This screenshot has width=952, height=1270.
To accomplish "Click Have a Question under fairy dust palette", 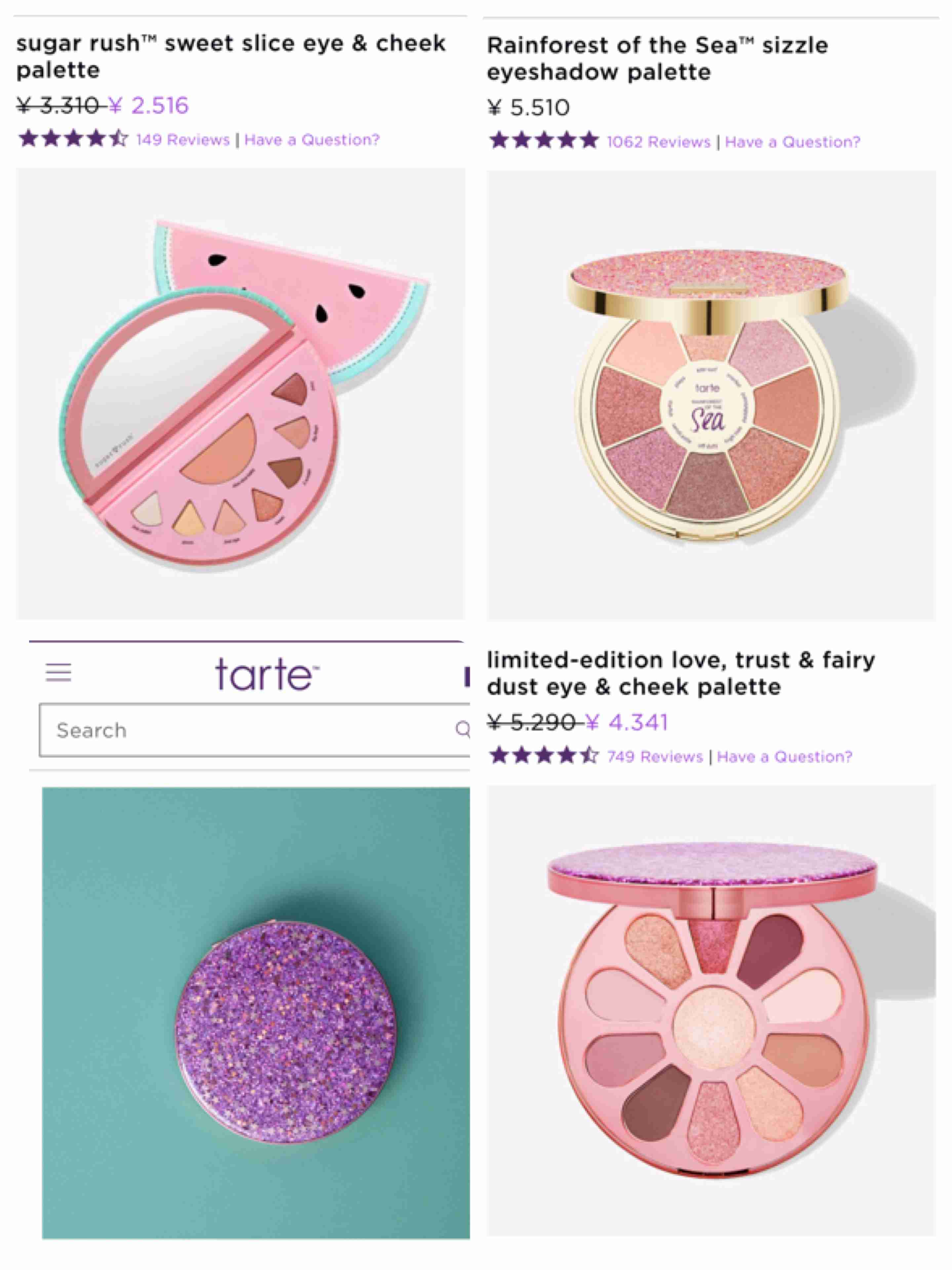I will tap(784, 756).
